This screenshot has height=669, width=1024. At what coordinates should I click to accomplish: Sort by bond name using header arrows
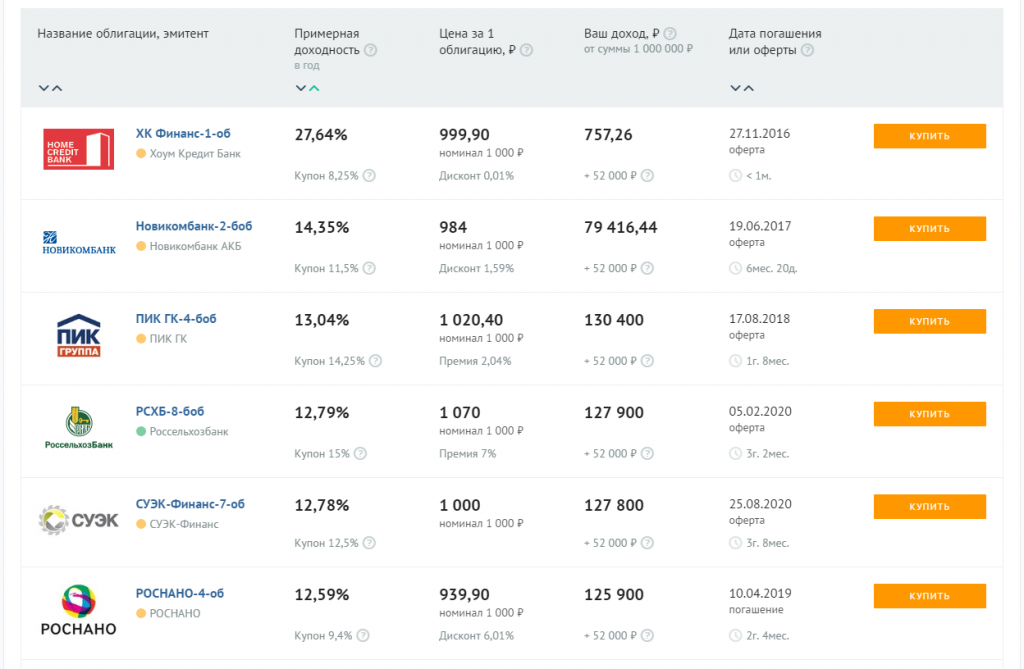point(50,88)
